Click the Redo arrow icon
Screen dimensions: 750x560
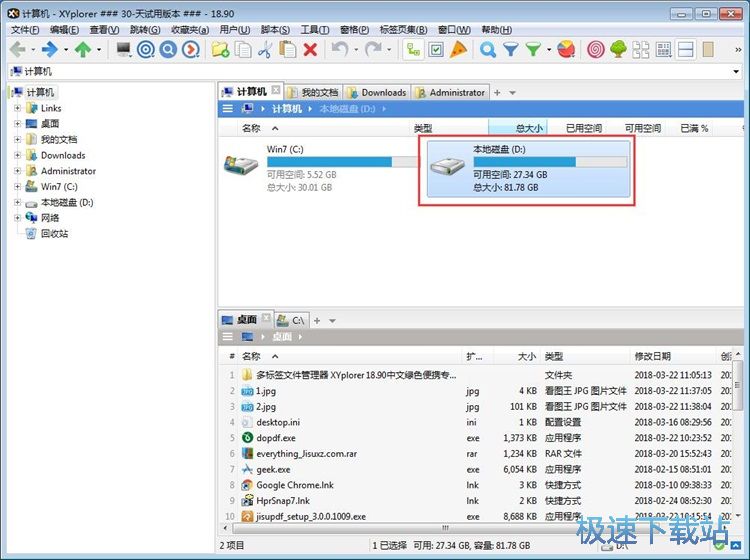(374, 49)
